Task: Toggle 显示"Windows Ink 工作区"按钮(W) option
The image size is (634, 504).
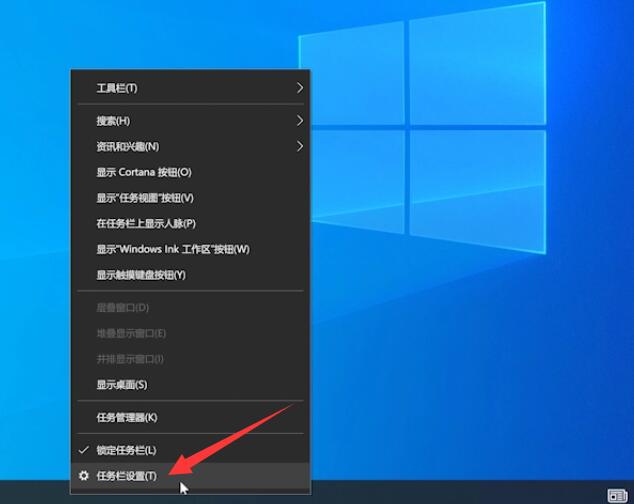Action: pos(190,249)
